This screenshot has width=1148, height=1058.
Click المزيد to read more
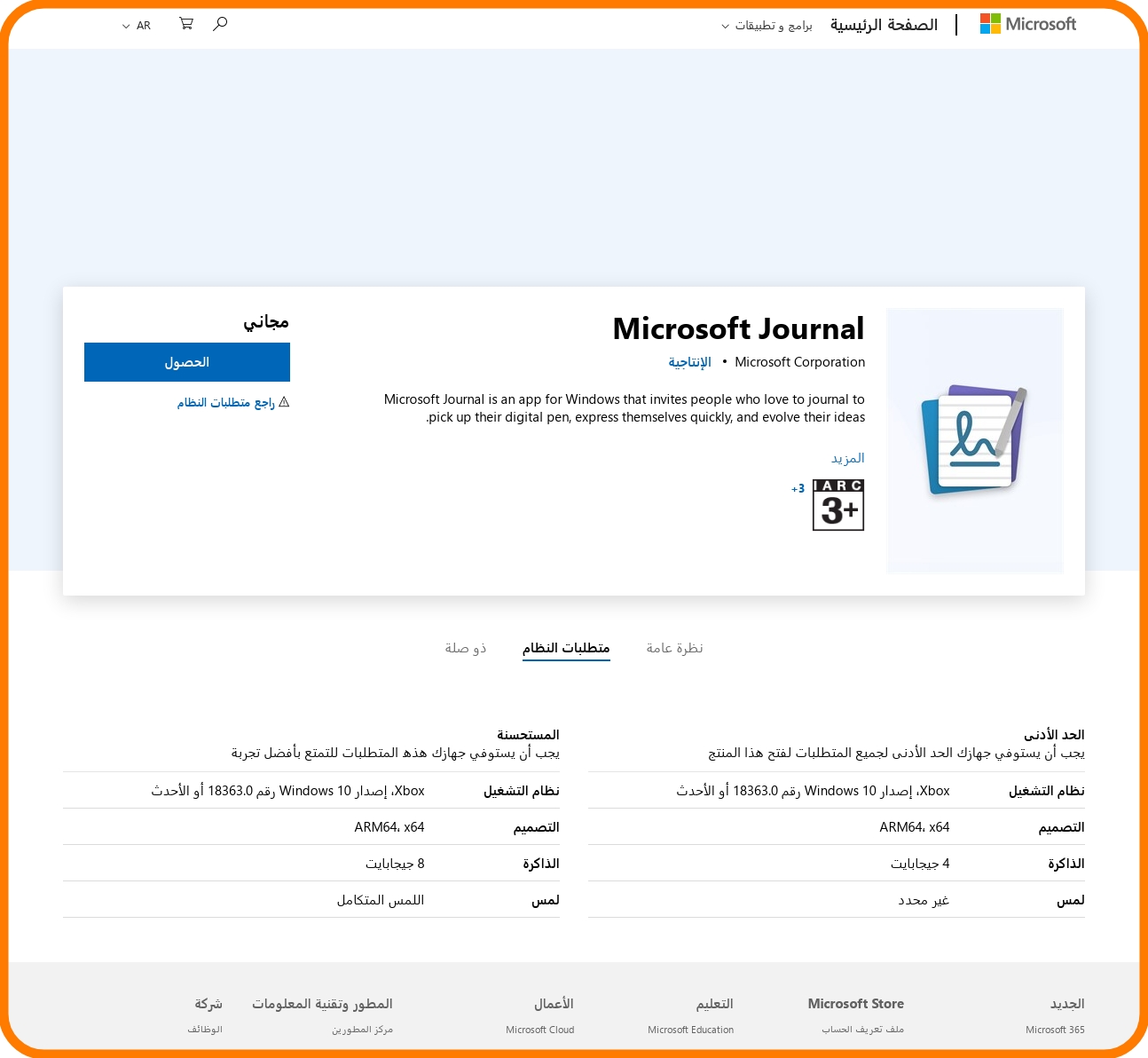[847, 458]
